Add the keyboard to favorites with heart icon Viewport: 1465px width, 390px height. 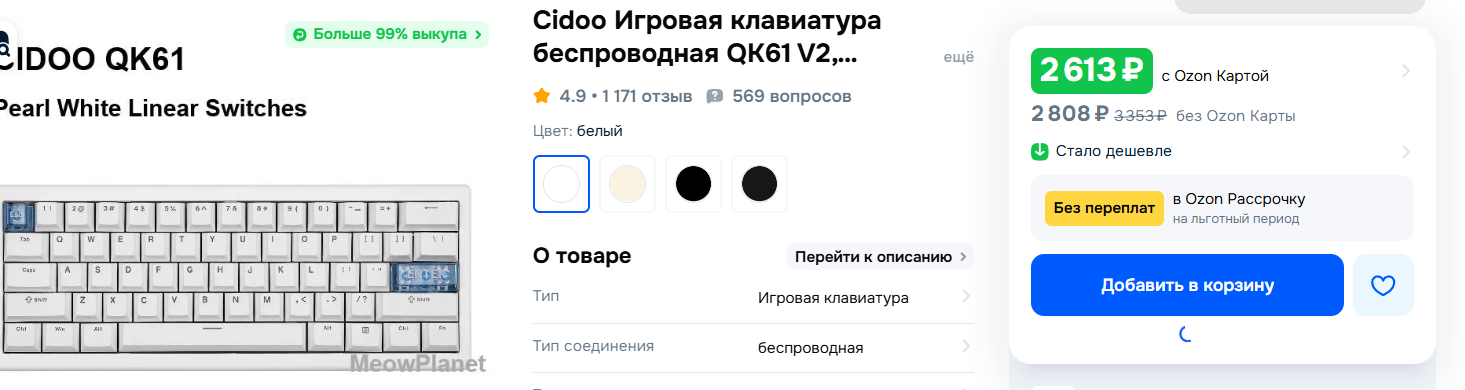tap(1383, 285)
